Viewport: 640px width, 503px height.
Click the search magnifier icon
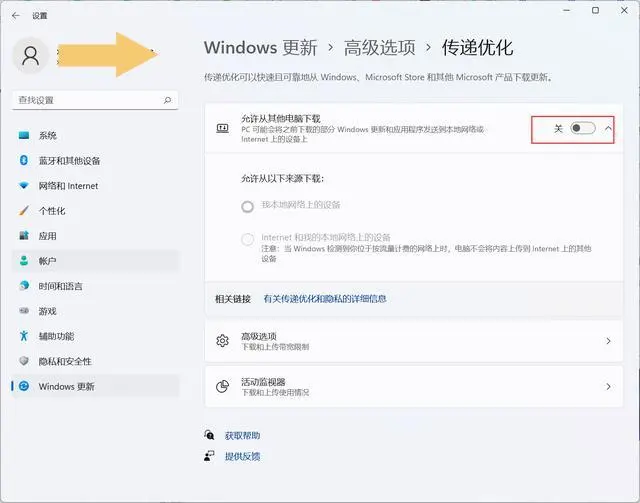[x=167, y=100]
